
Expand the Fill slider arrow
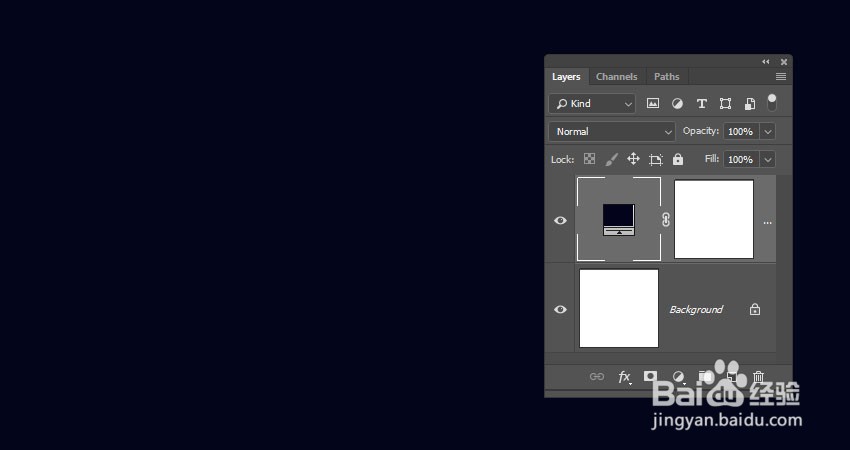(768, 159)
